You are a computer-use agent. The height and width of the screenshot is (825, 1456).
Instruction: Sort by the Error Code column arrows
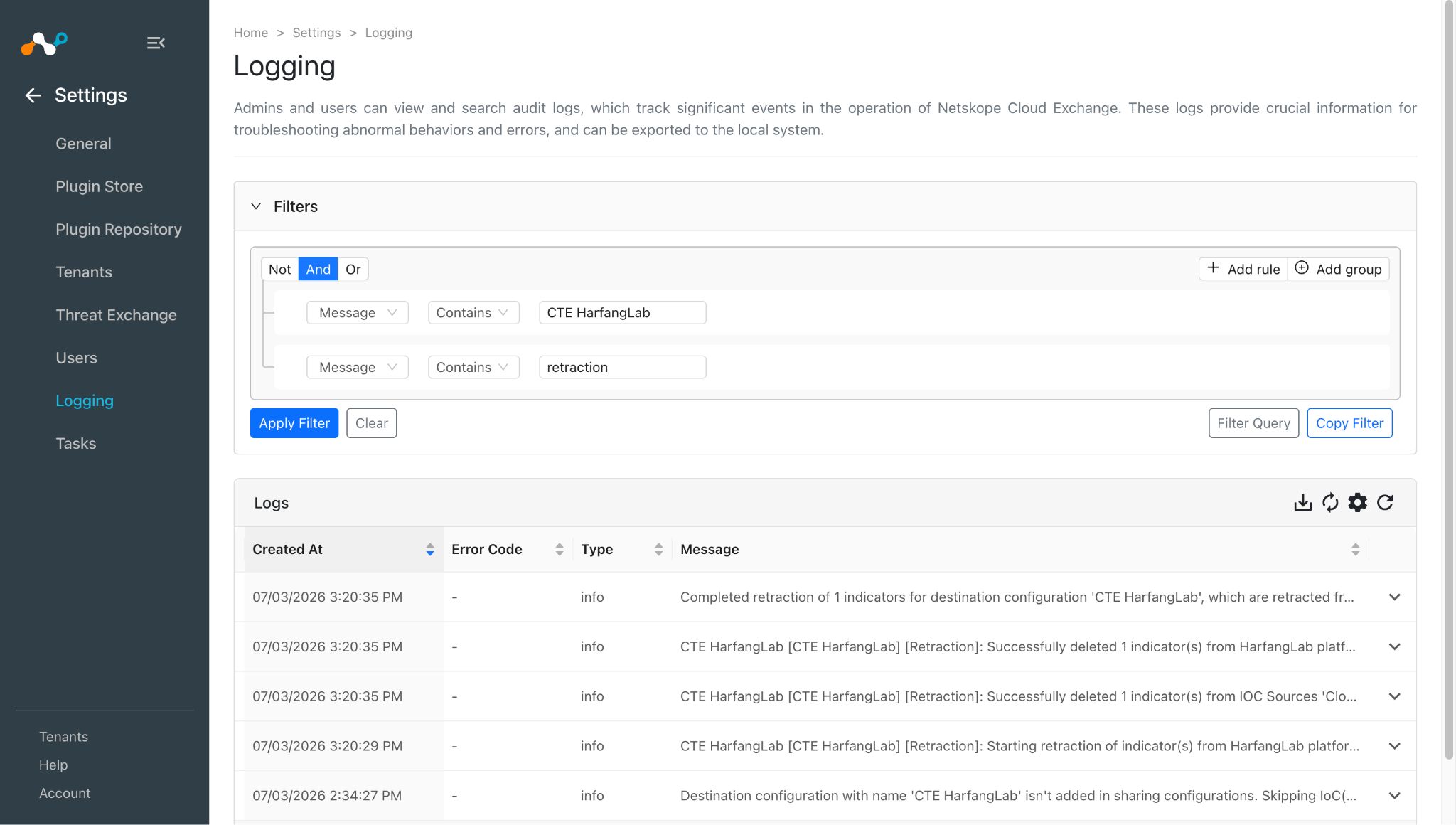click(x=560, y=549)
